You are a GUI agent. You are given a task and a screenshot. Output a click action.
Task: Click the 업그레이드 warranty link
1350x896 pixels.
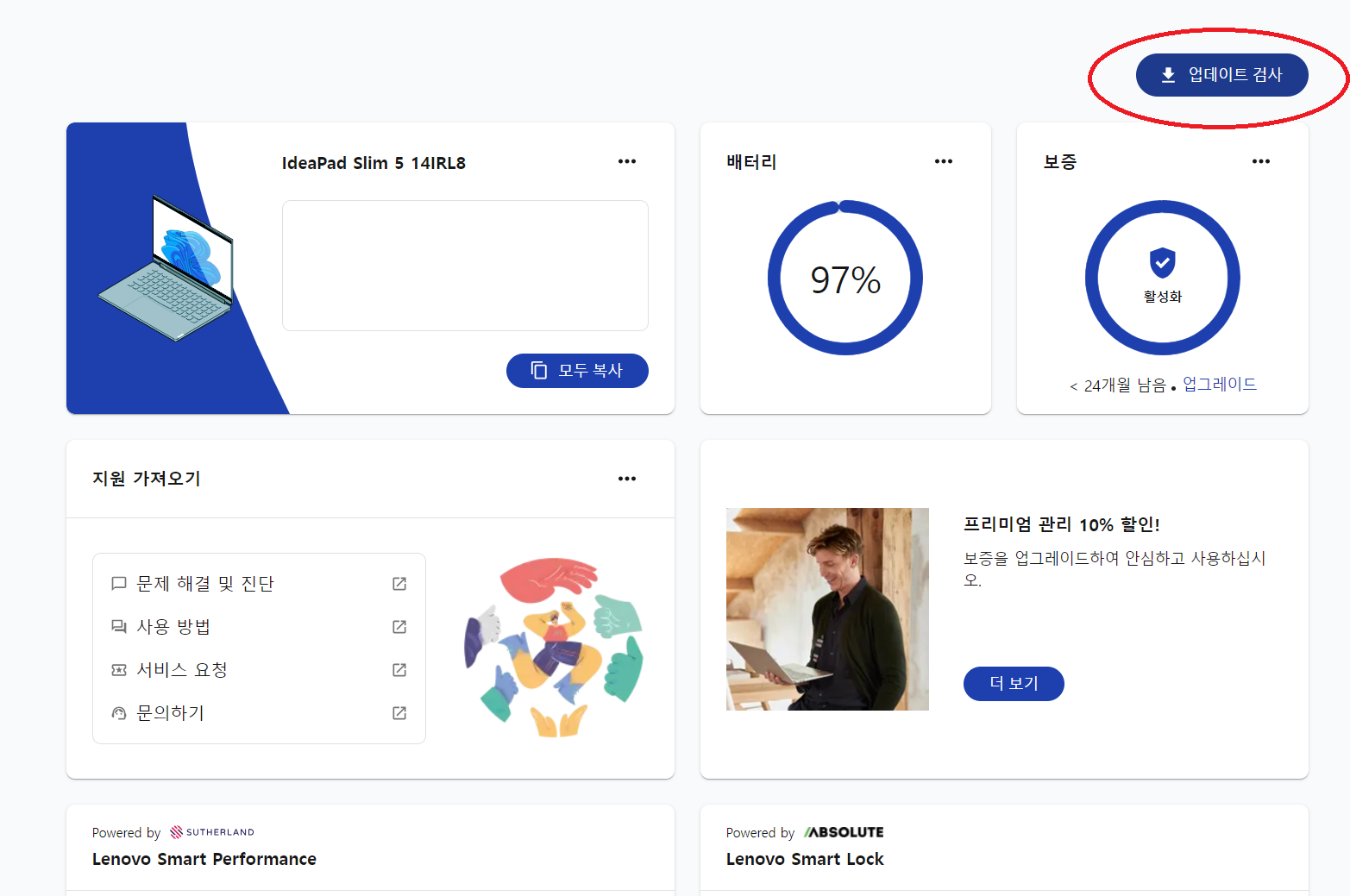coord(1220,385)
